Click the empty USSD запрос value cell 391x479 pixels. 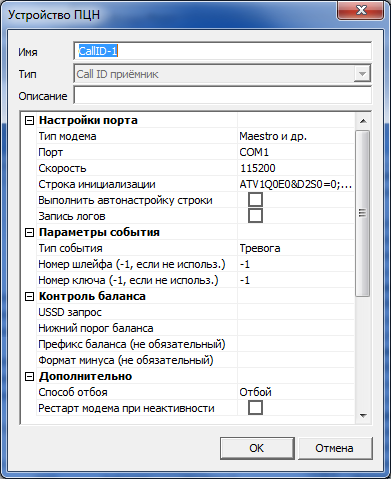coord(296,312)
